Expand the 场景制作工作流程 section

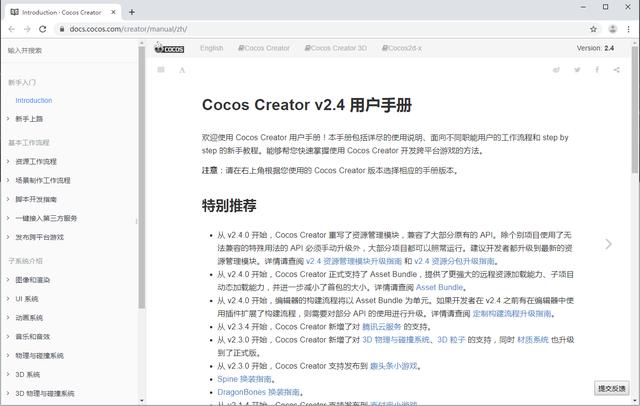coord(43,180)
